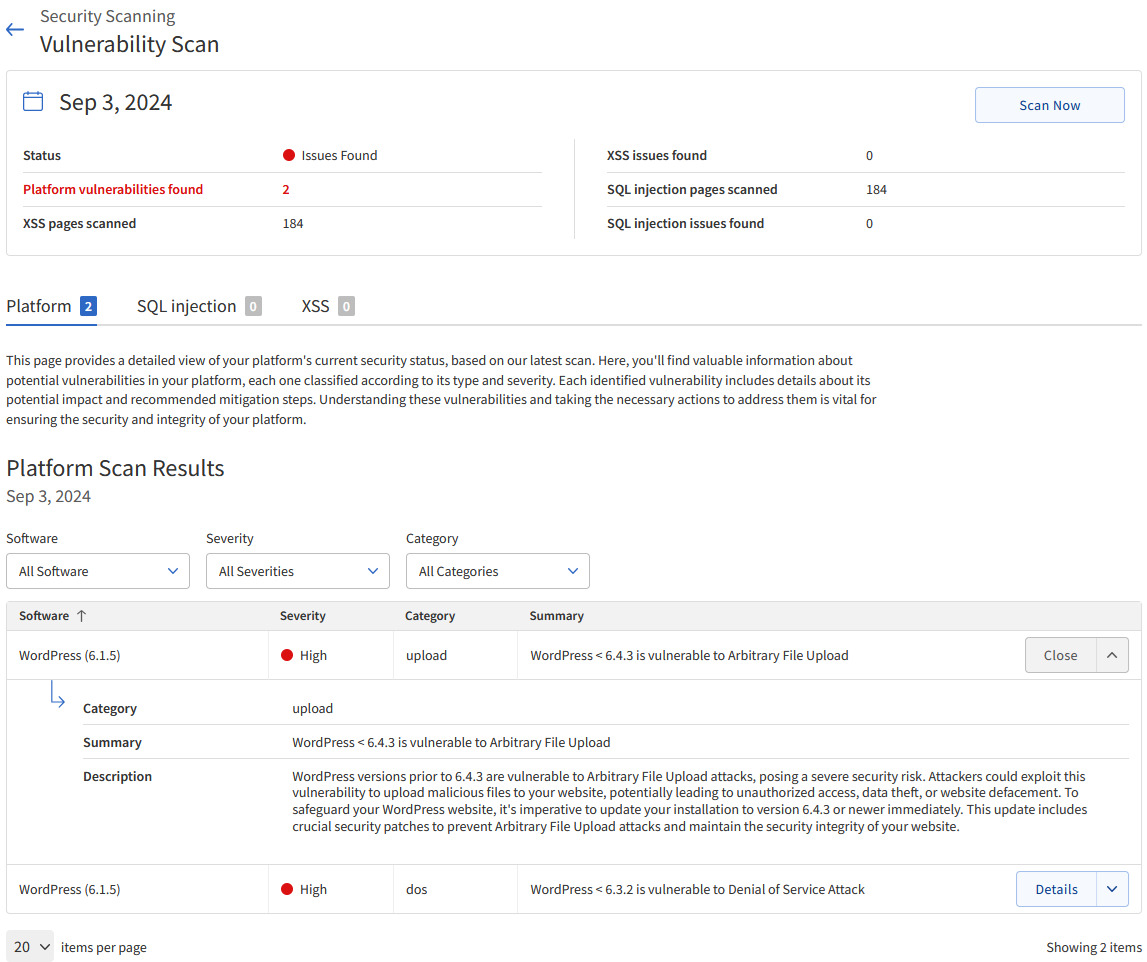This screenshot has height=962, width=1147.
Task: Click red severity dot in dos row
Action: [287, 890]
